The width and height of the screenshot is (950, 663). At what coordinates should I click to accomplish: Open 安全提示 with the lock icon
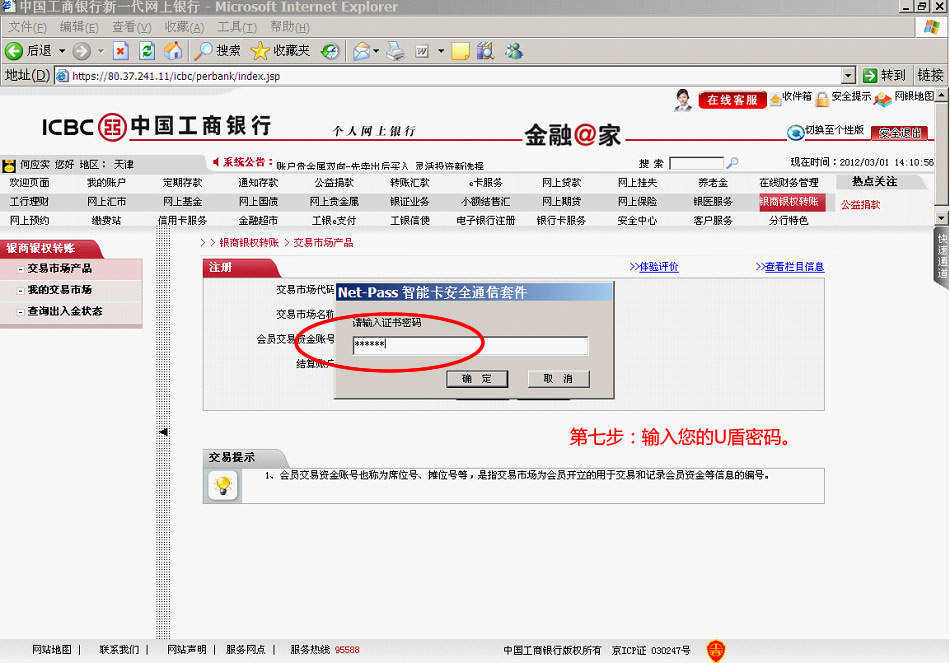tap(843, 98)
